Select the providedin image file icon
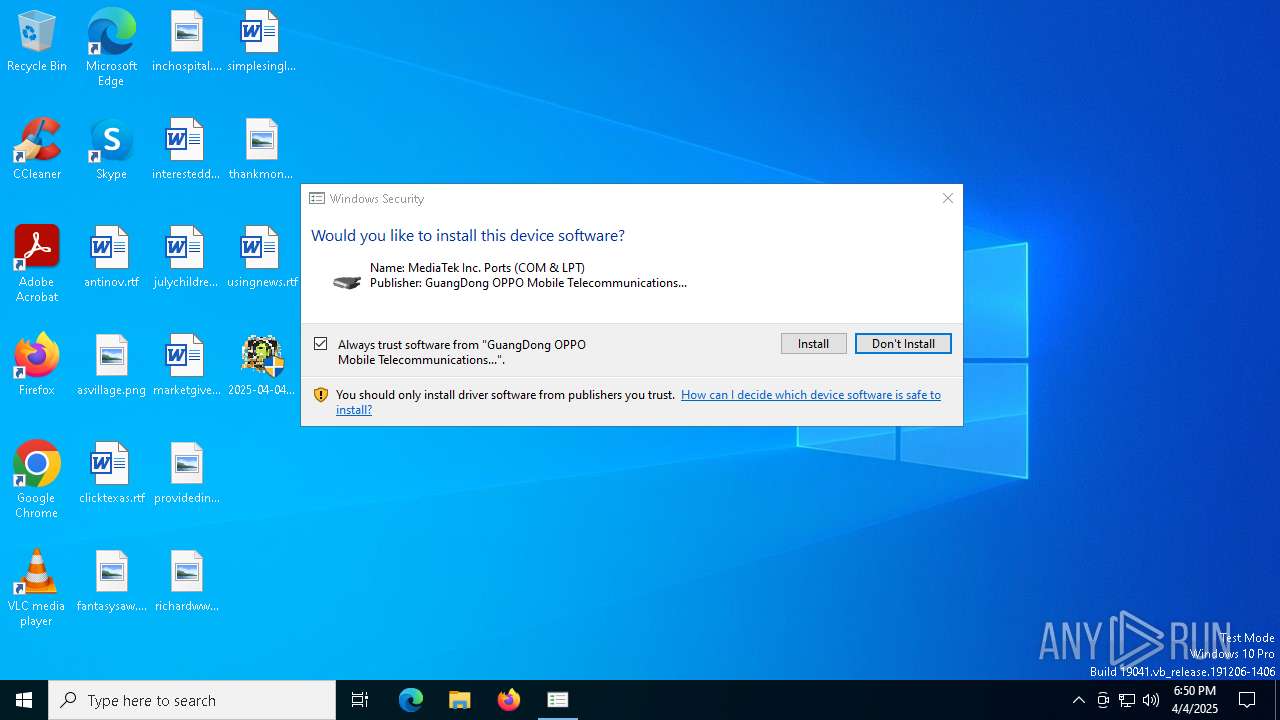1280x720 pixels. click(186, 474)
